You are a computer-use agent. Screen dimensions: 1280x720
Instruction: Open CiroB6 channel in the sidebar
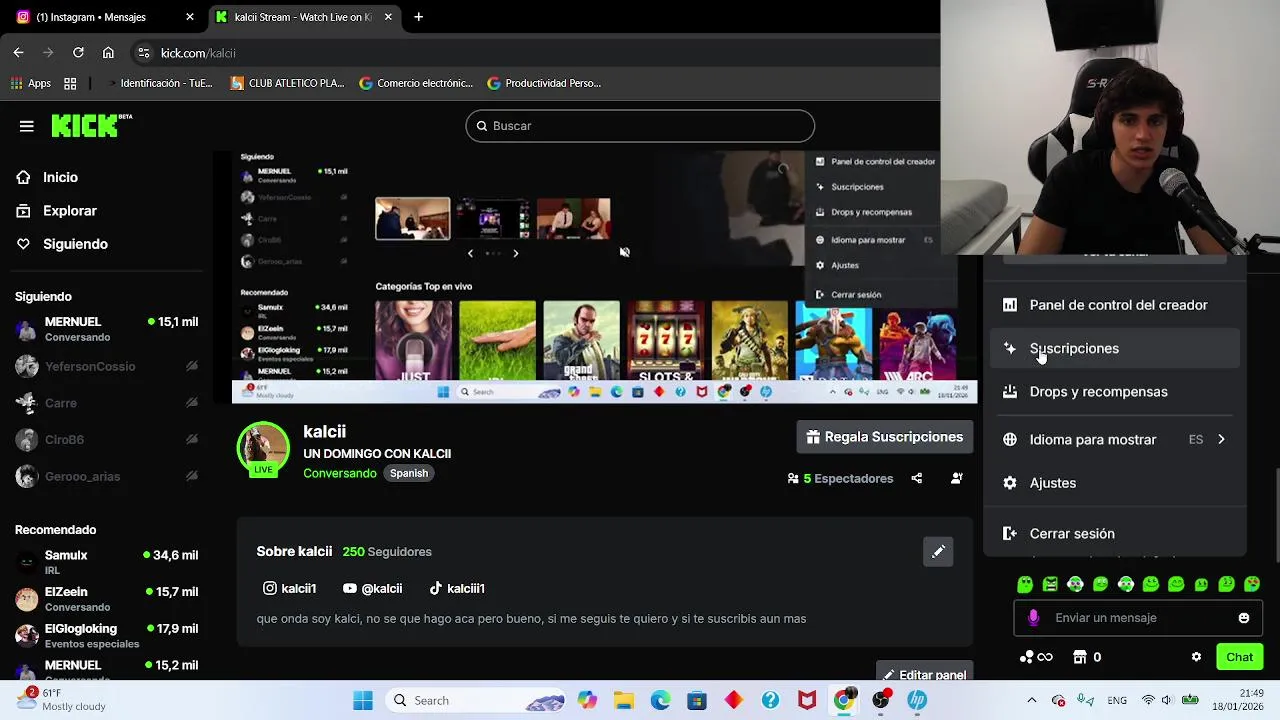pos(107,440)
